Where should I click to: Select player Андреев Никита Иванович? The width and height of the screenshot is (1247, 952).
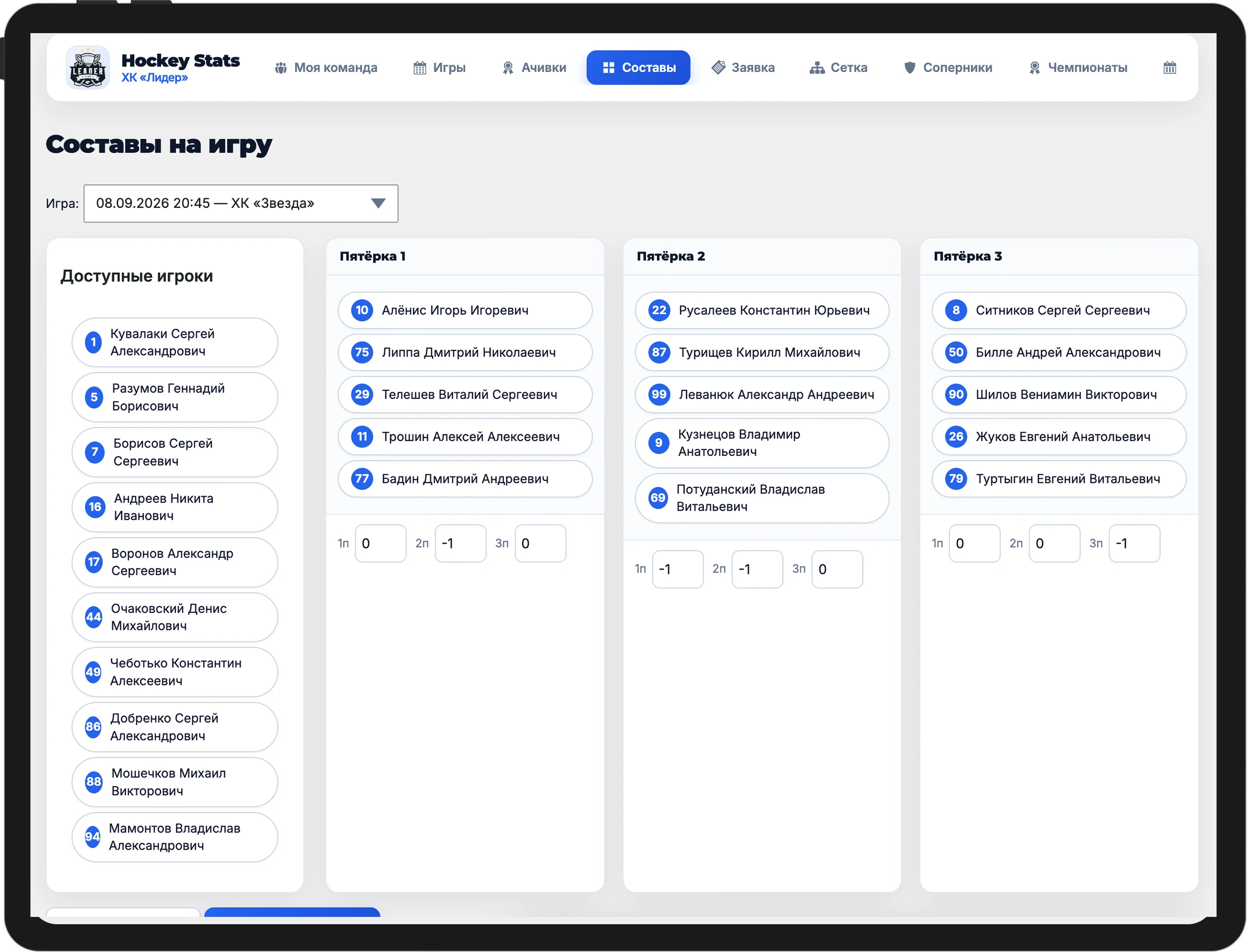pyautogui.click(x=174, y=507)
